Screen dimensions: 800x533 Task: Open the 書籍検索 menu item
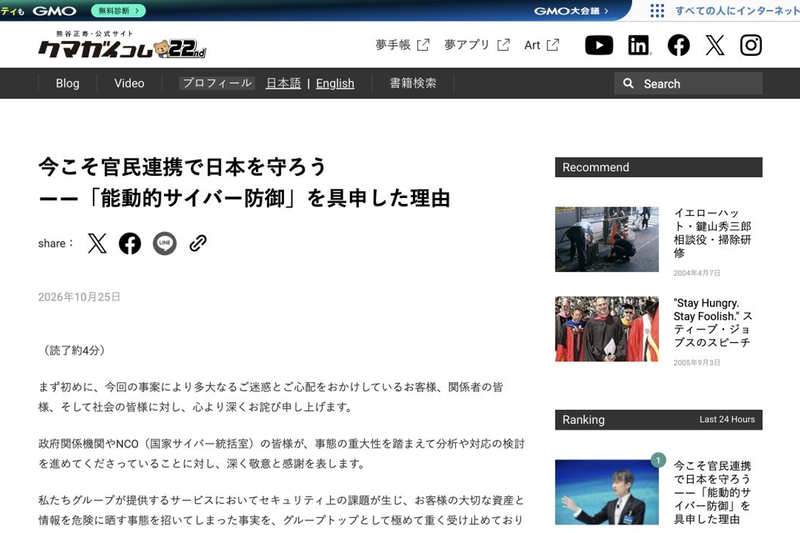pos(413,83)
